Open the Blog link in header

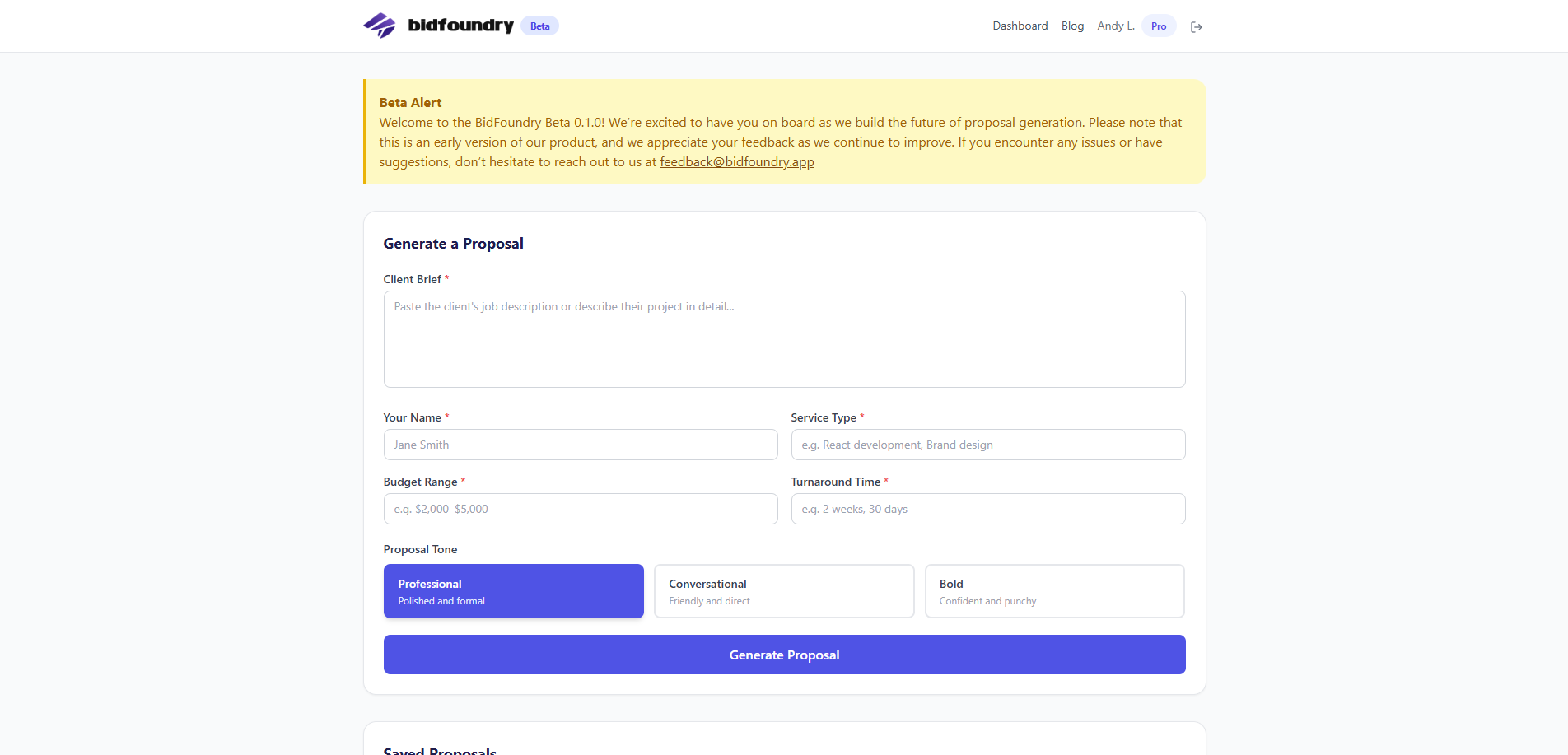[x=1072, y=26]
